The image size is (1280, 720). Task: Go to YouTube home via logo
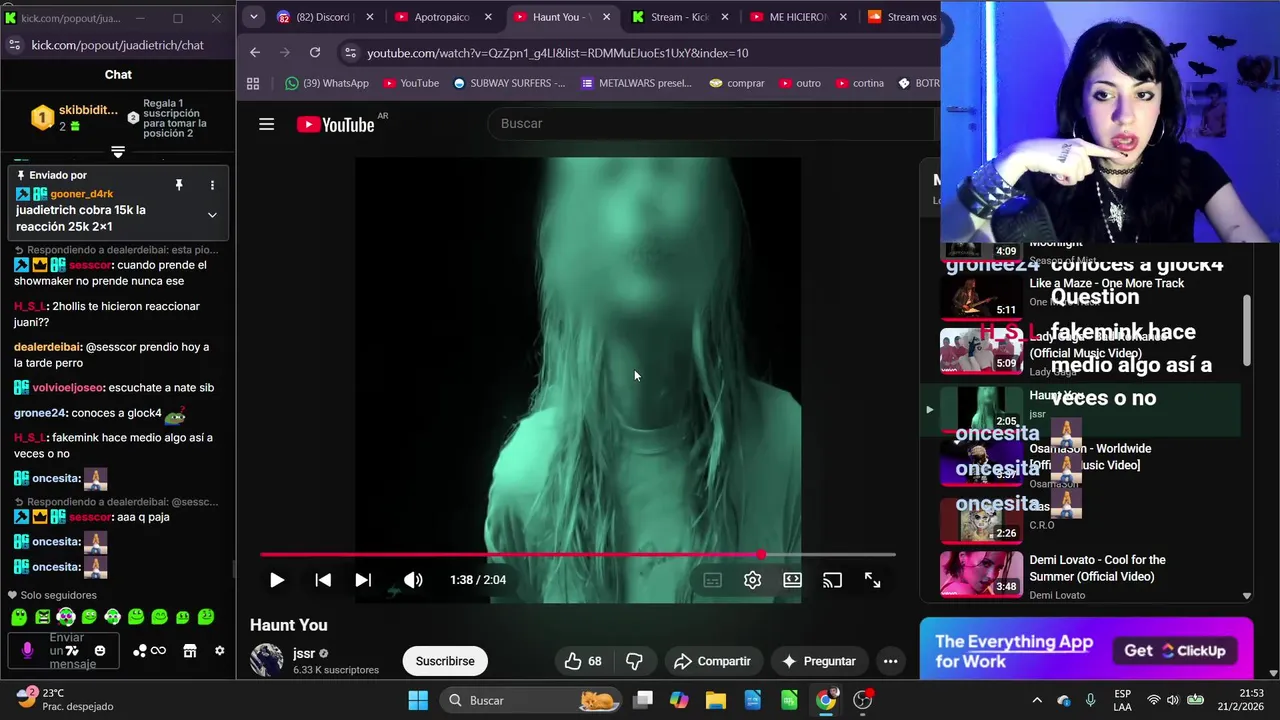[x=335, y=124]
